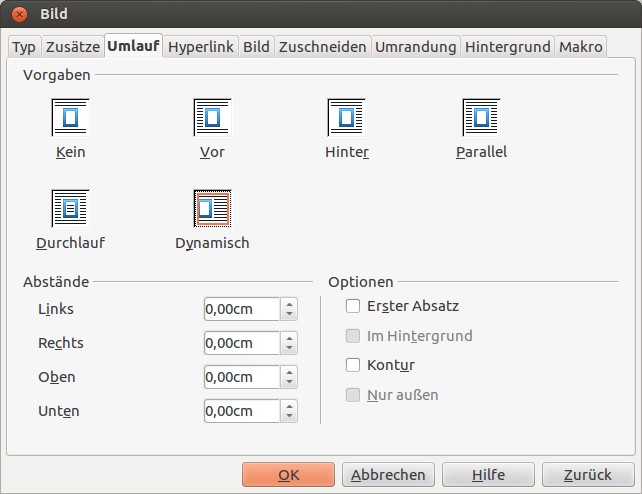
Task: Go to the Umrandung tab
Action: 415,47
